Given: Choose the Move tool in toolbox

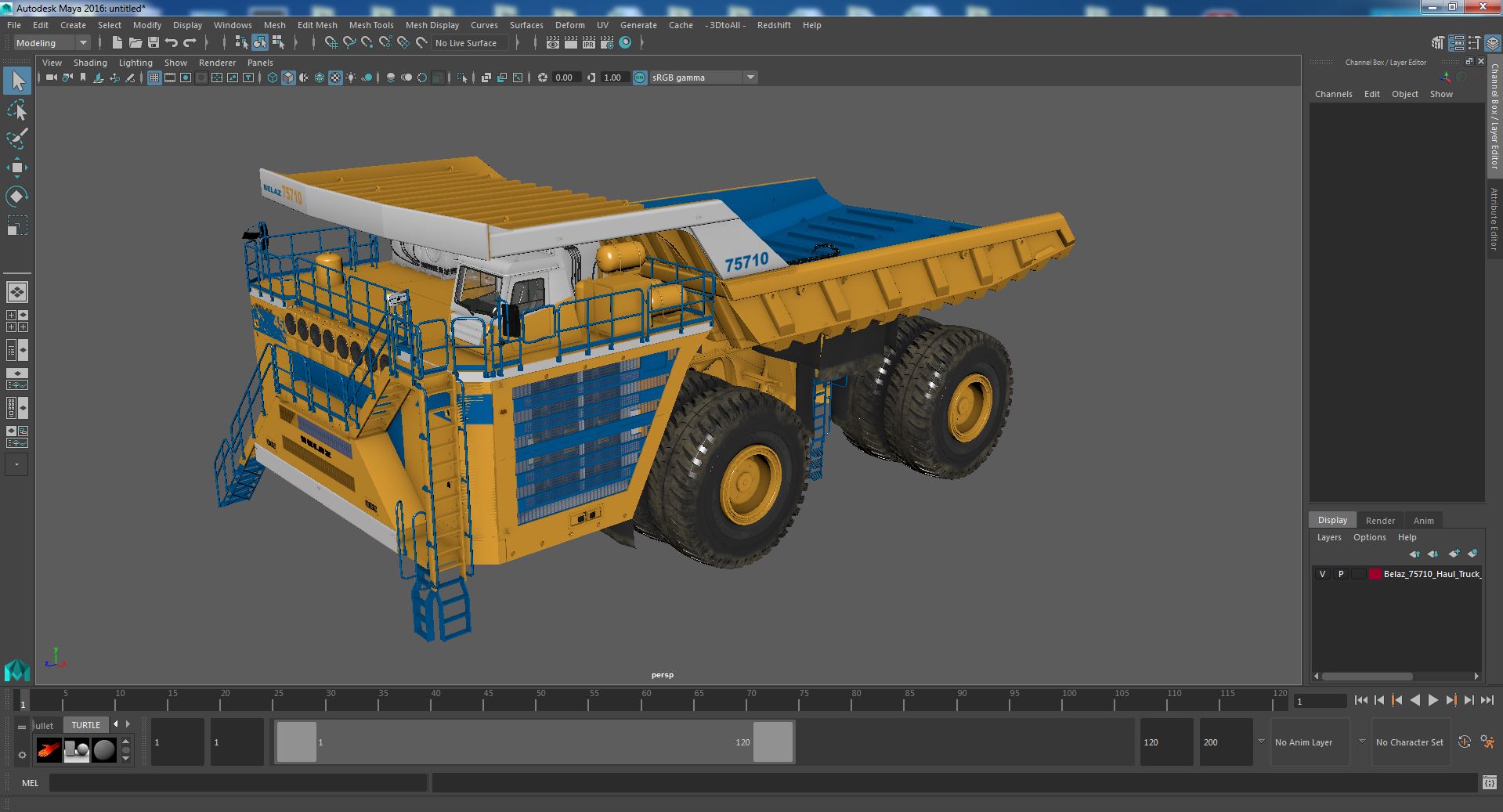Looking at the screenshot, I should click(17, 168).
